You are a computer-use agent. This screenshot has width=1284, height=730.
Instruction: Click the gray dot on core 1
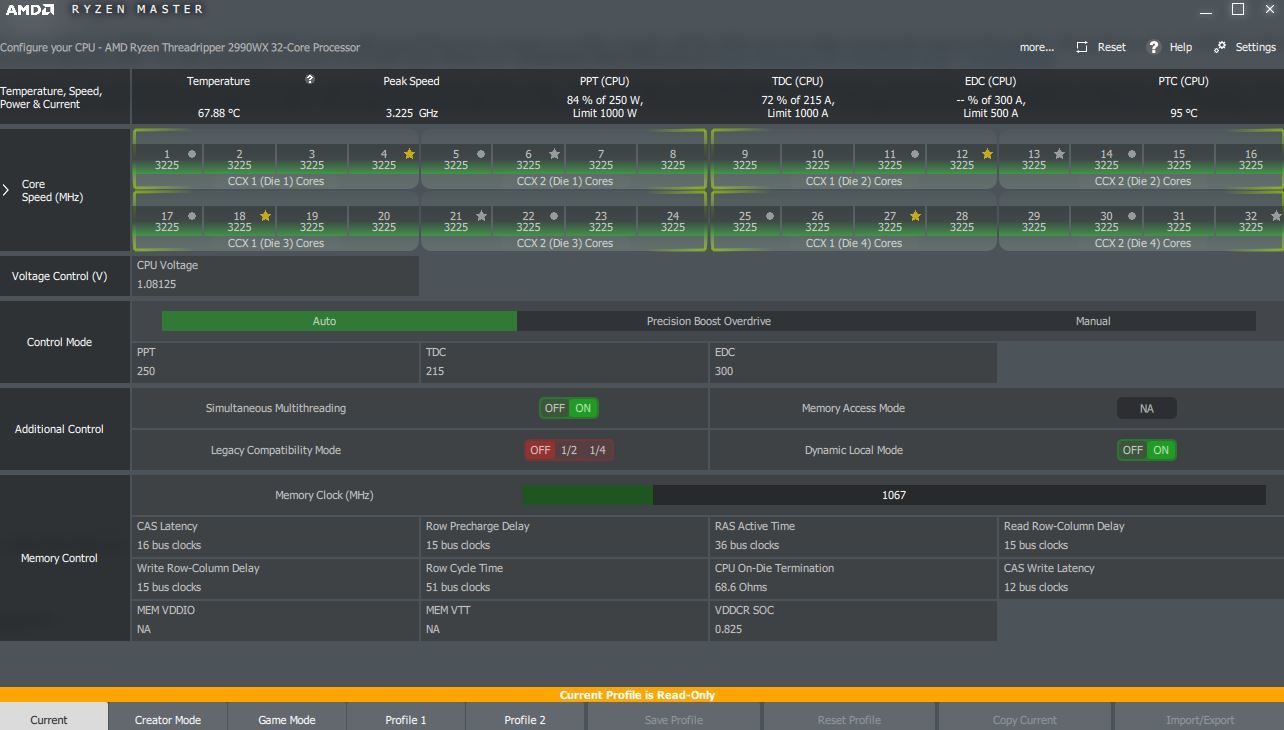coord(192,154)
